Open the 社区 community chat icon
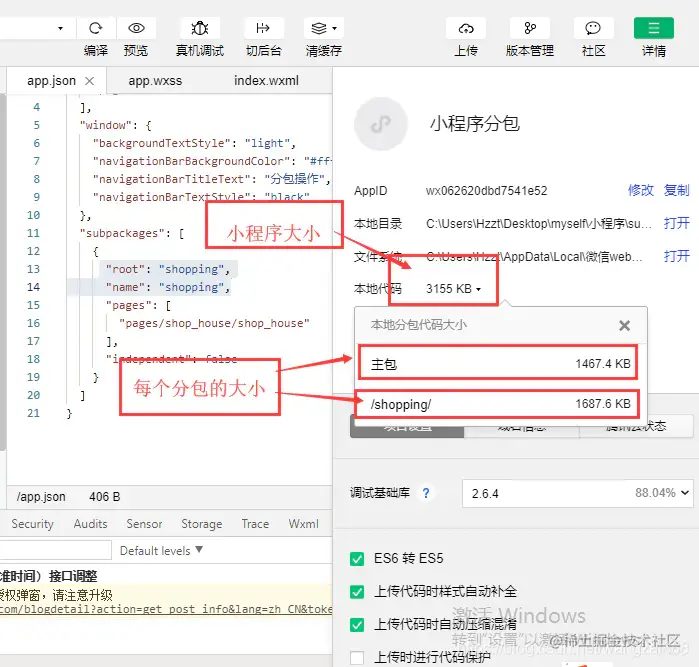 click(593, 28)
